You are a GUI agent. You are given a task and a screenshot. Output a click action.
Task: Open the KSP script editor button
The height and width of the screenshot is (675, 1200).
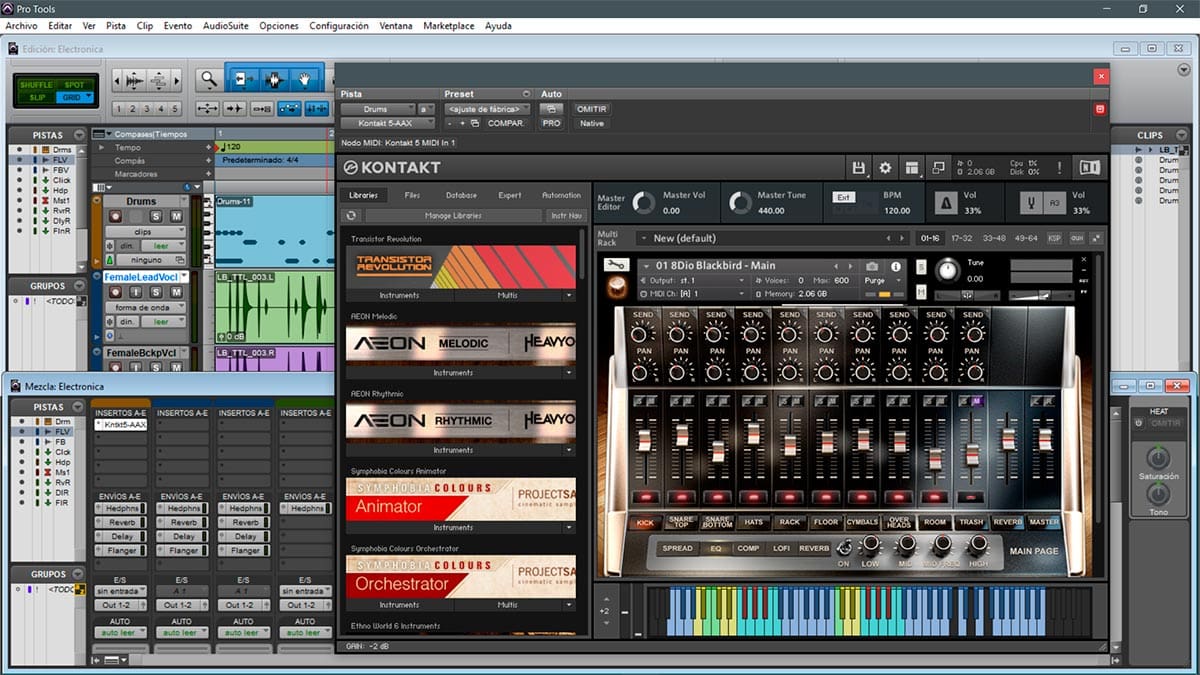(x=1054, y=238)
